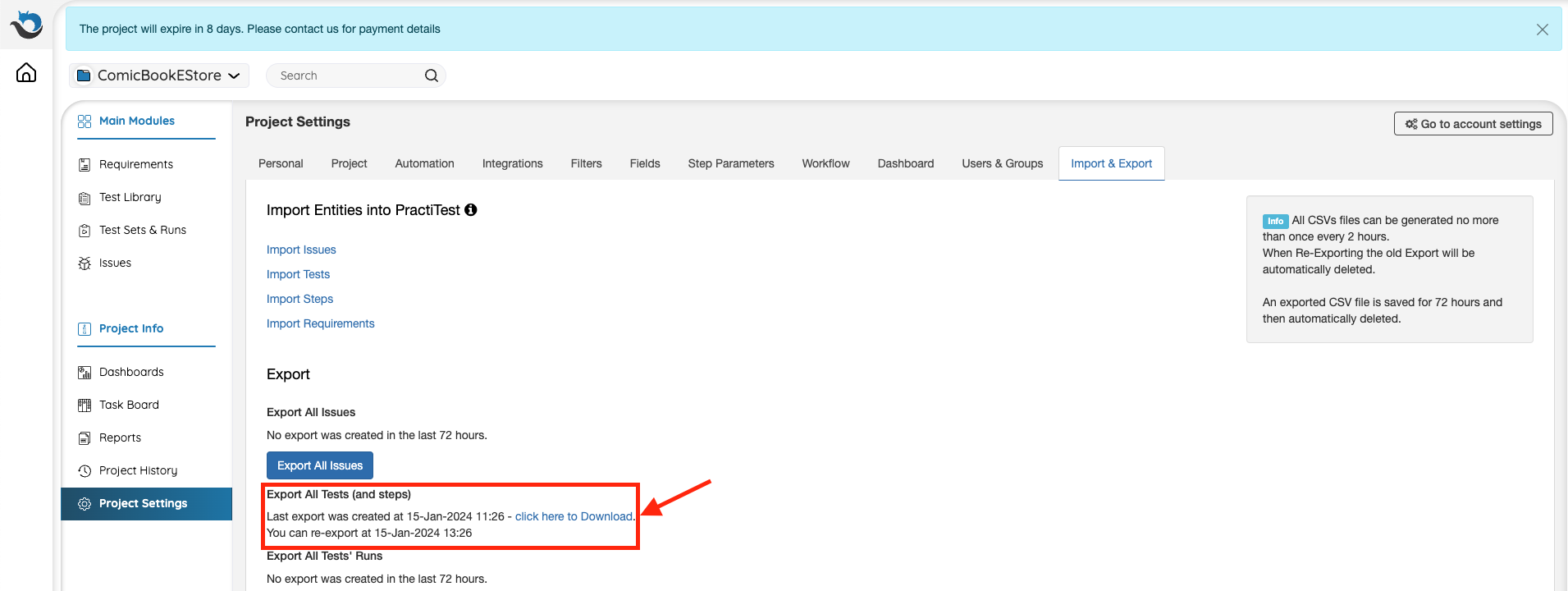Click the search magnifier icon
The height and width of the screenshot is (591, 1568).
[x=431, y=76]
